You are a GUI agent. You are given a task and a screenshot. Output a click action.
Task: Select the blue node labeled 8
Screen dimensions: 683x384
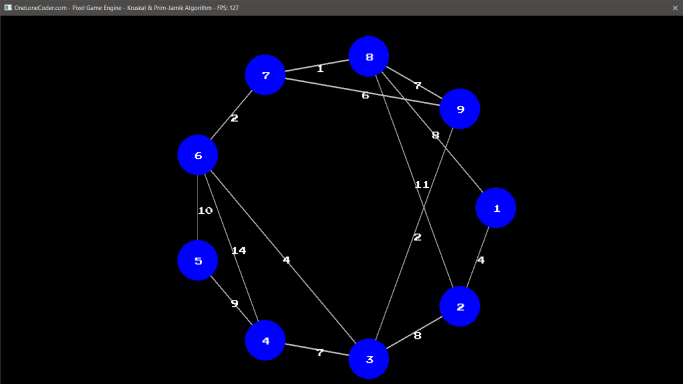pyautogui.click(x=369, y=57)
